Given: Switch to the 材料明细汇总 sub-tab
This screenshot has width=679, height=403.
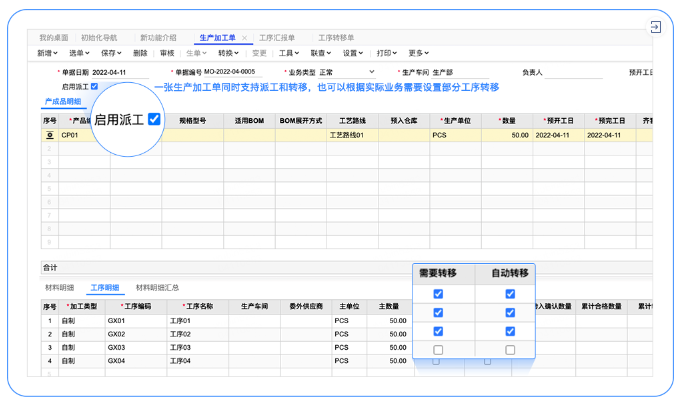Looking at the screenshot, I should pyautogui.click(x=157, y=287).
